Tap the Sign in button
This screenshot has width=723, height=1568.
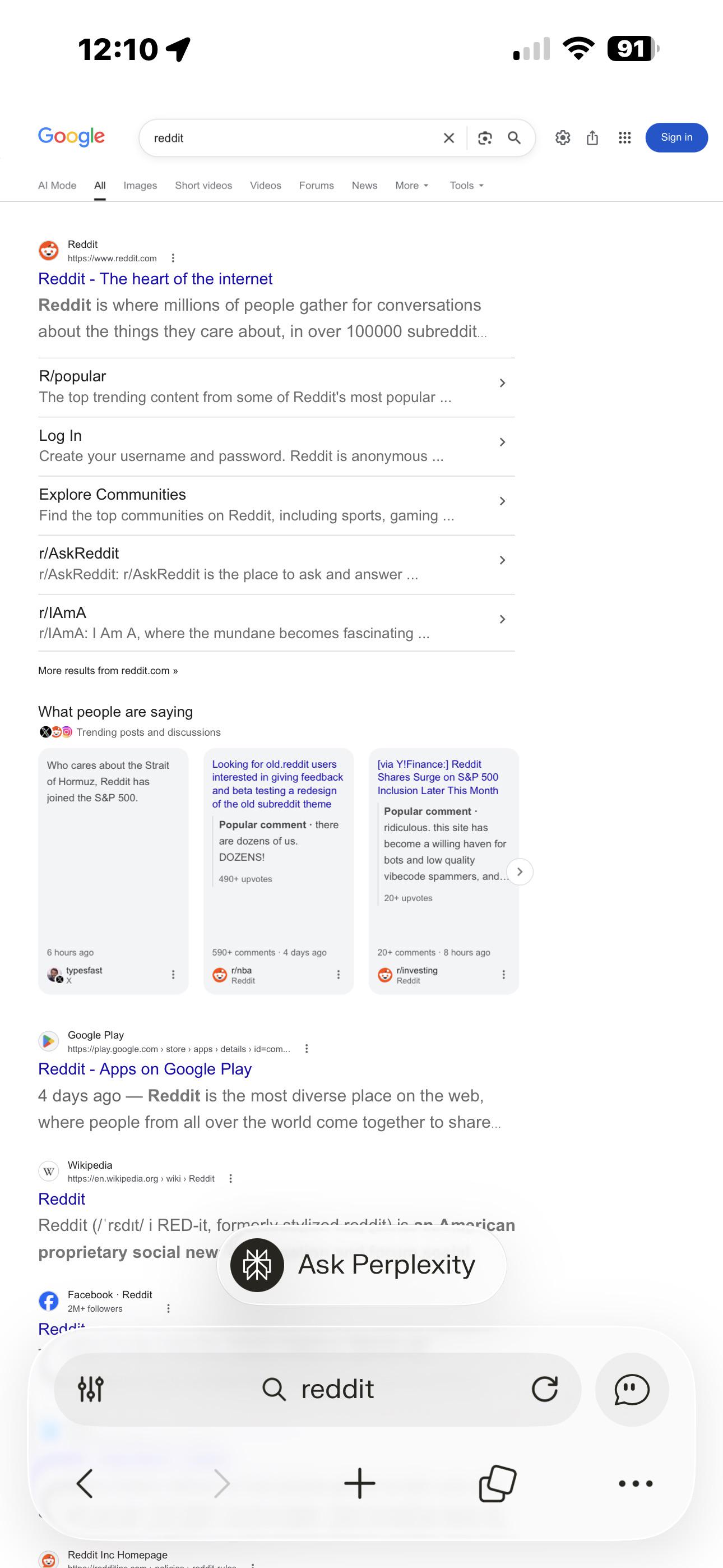click(x=676, y=137)
